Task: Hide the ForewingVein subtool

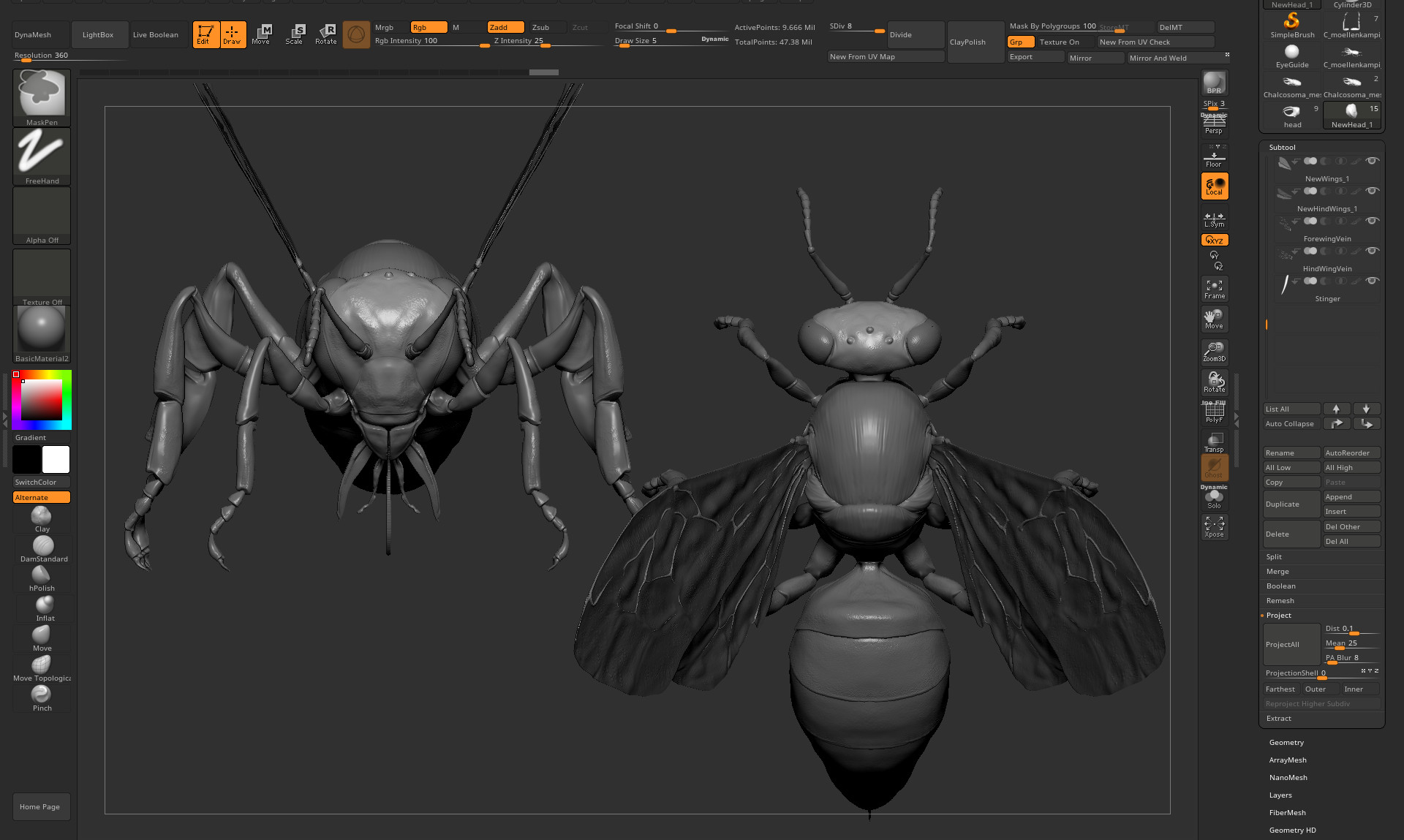Action: click(x=1373, y=221)
